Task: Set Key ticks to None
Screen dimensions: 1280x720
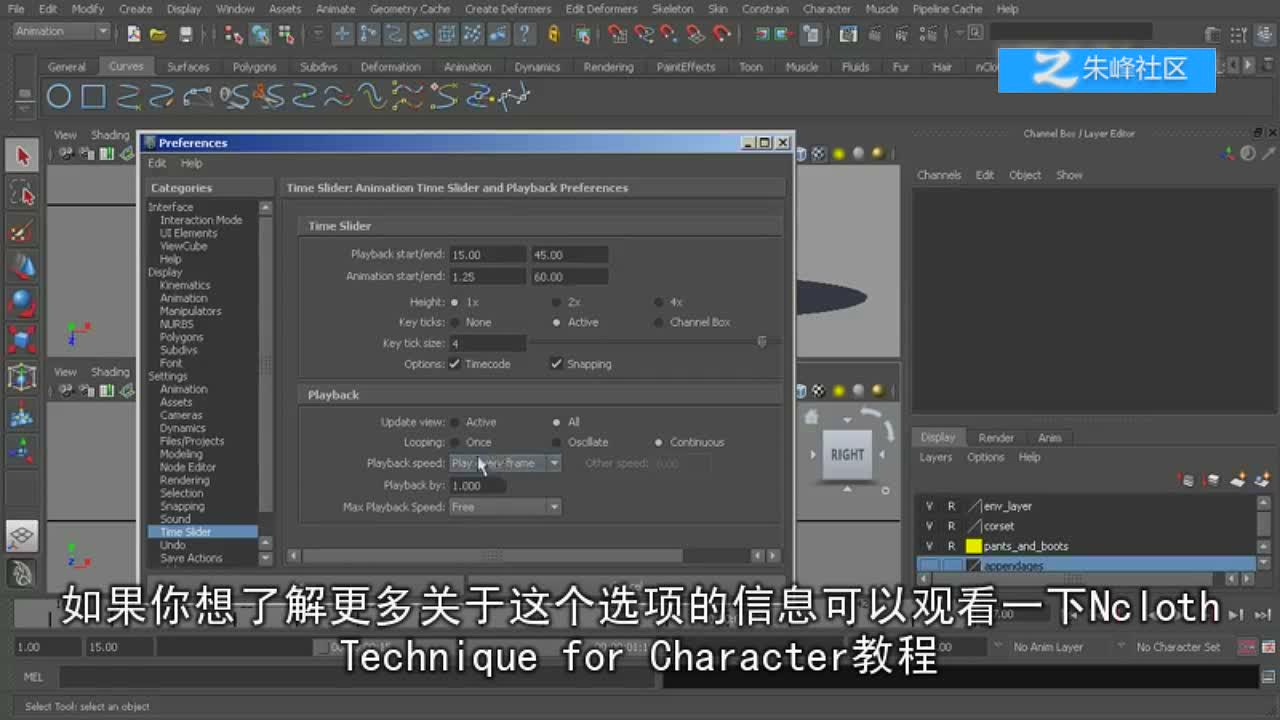Action: [455, 323]
